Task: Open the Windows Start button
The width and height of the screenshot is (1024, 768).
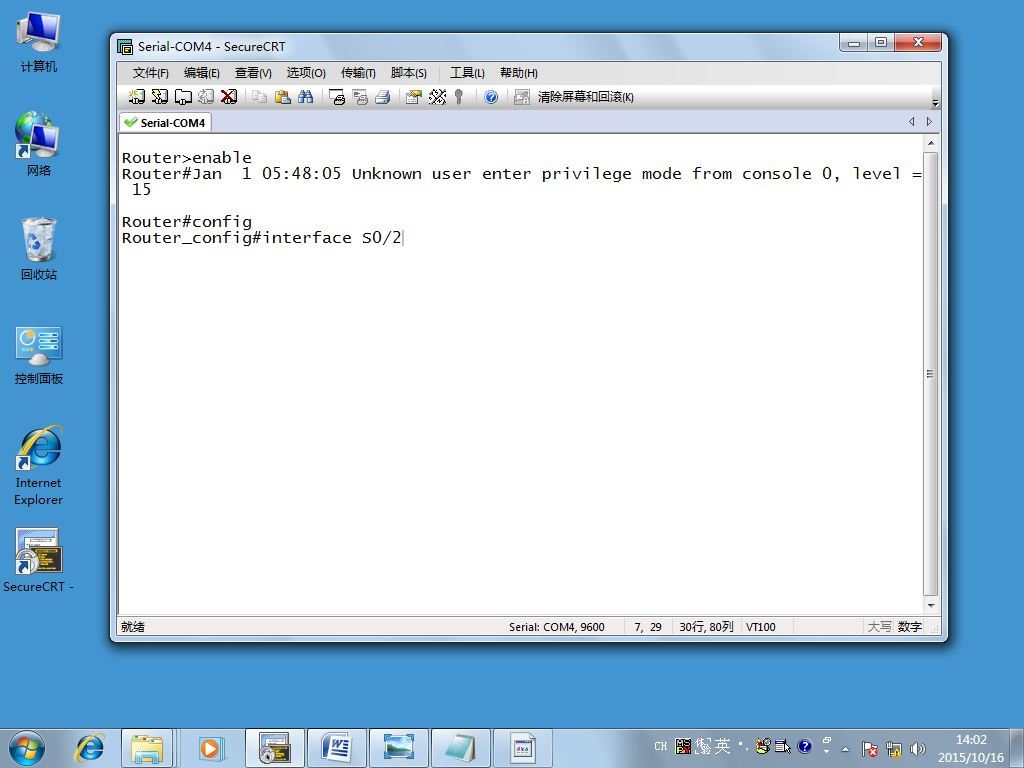Action: (27, 748)
